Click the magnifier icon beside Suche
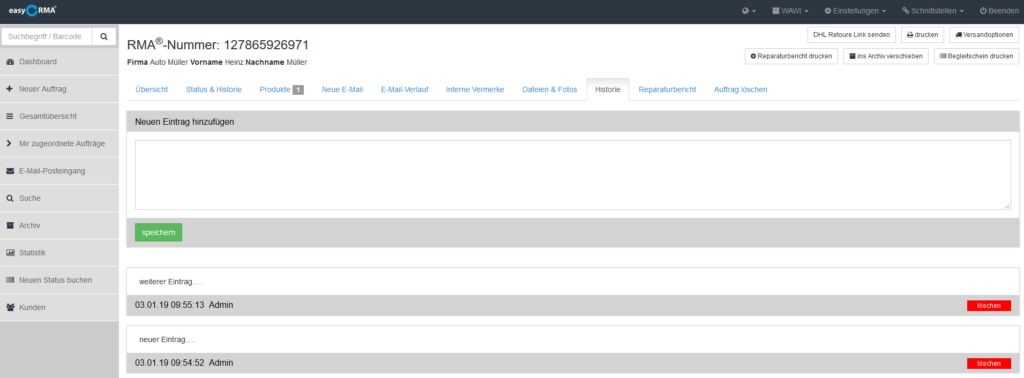Image resolution: width=1024 pixels, height=378 pixels. click(x=10, y=198)
